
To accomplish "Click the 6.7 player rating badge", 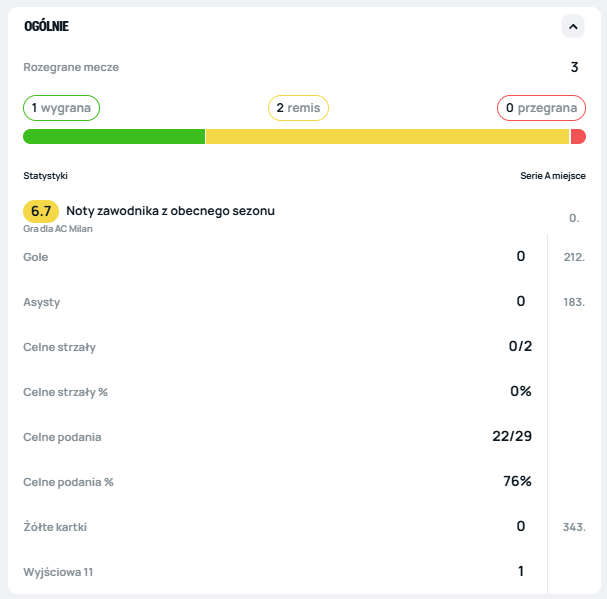I will 41,211.
